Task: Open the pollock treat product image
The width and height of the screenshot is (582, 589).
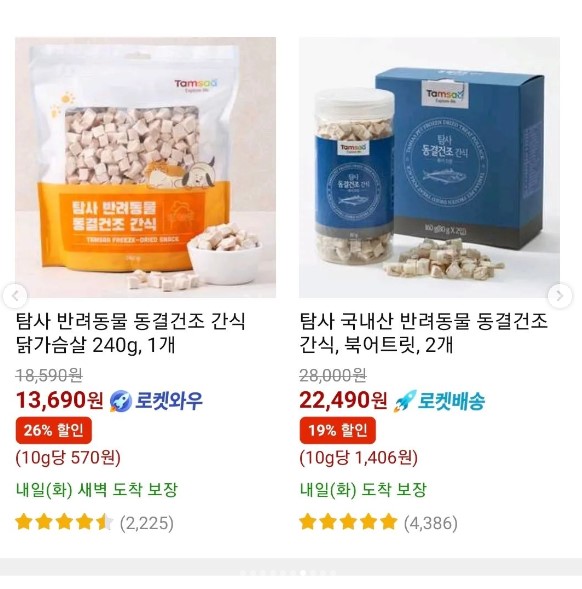Action: (429, 168)
